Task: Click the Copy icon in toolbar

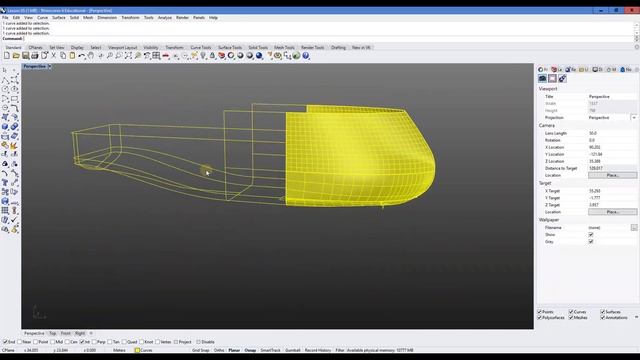Action: [63, 56]
